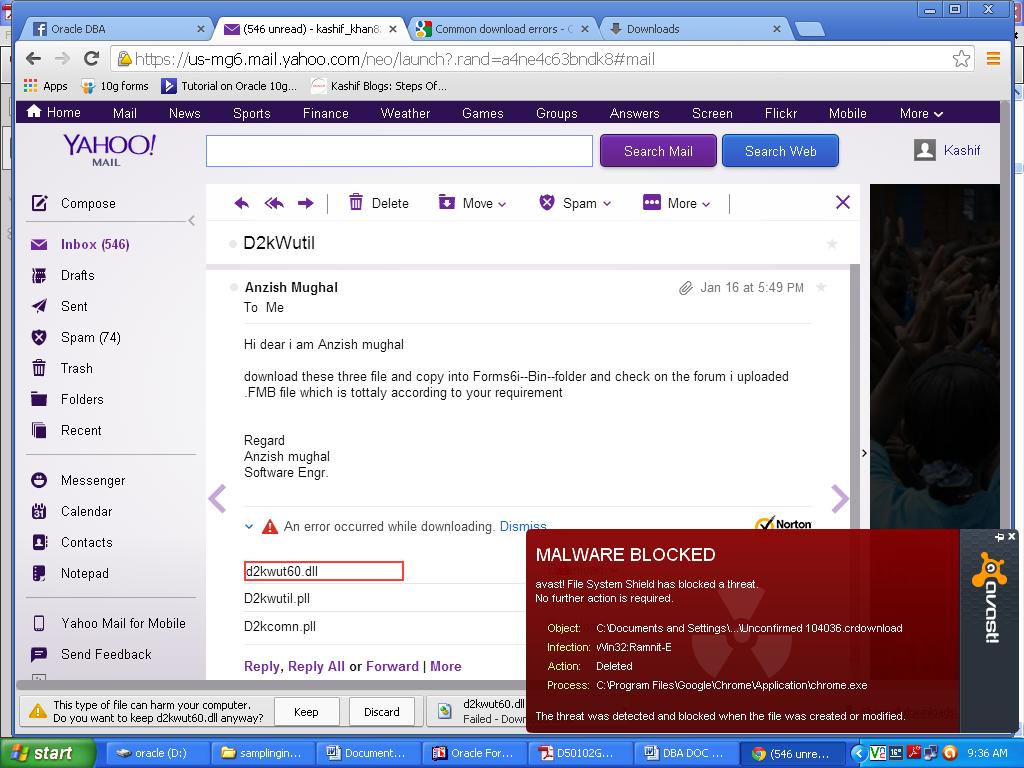Click in the Yahoo Mail search field
Image resolution: width=1024 pixels, height=768 pixels.
pos(399,151)
